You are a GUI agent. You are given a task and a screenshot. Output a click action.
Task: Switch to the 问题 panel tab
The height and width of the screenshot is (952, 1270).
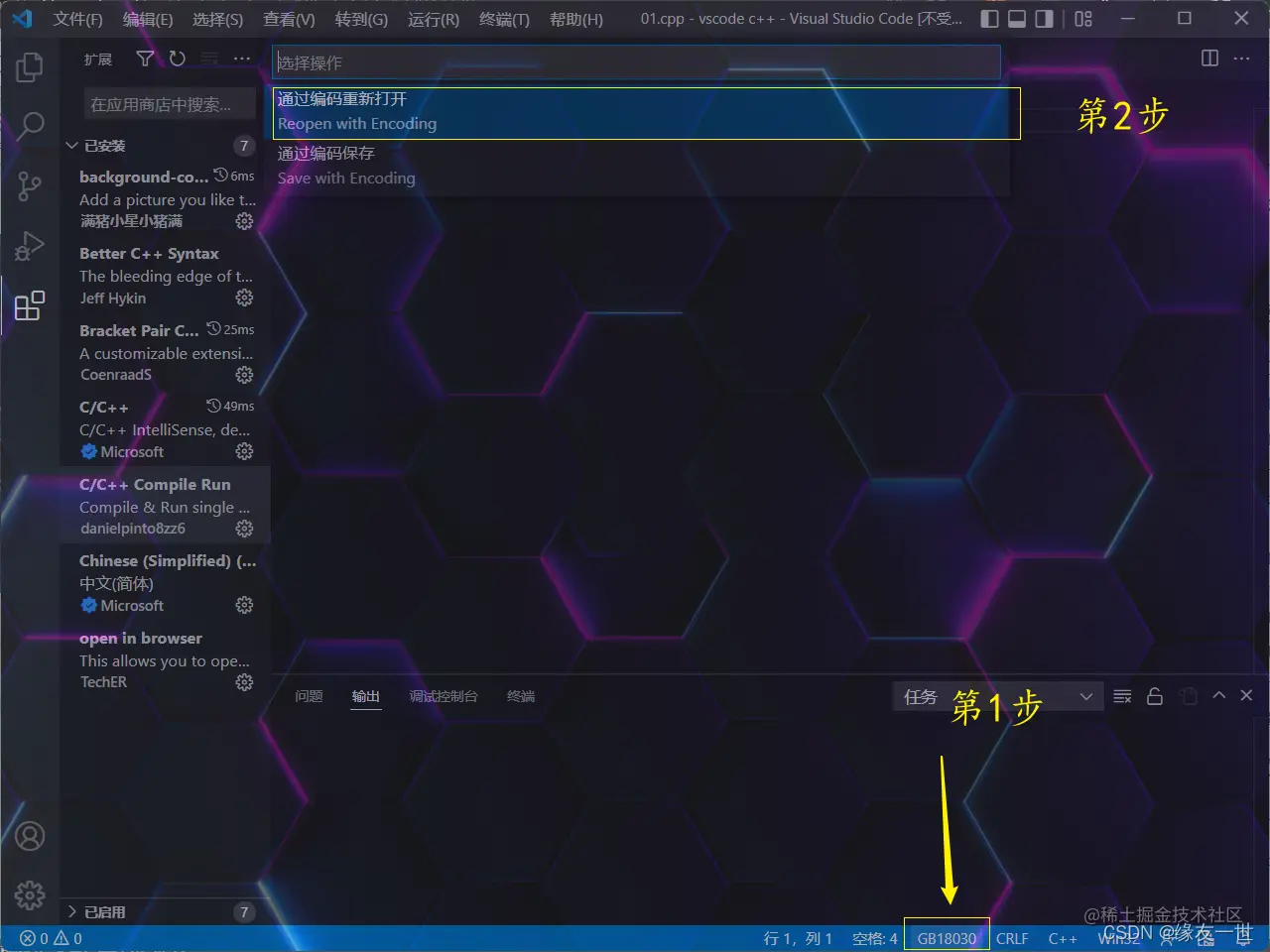click(309, 696)
